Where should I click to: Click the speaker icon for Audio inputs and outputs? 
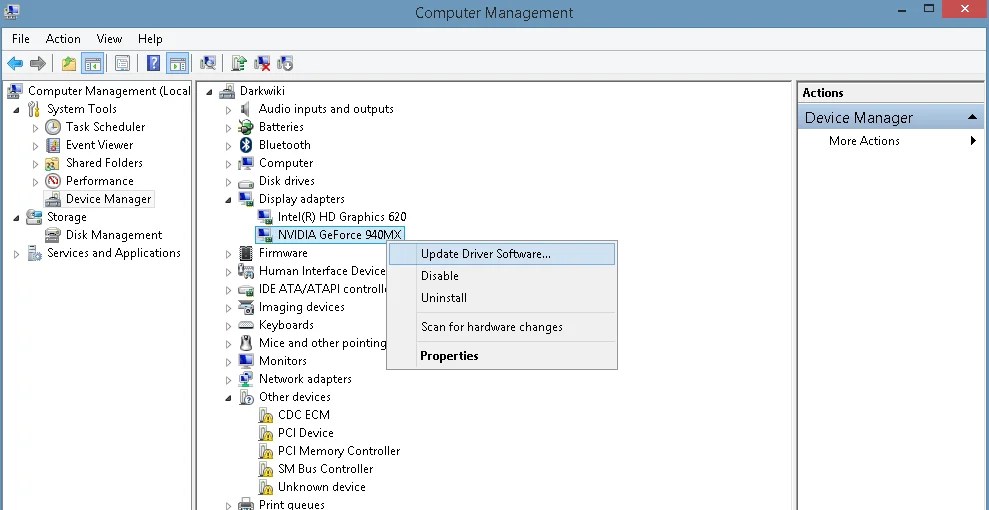point(246,109)
